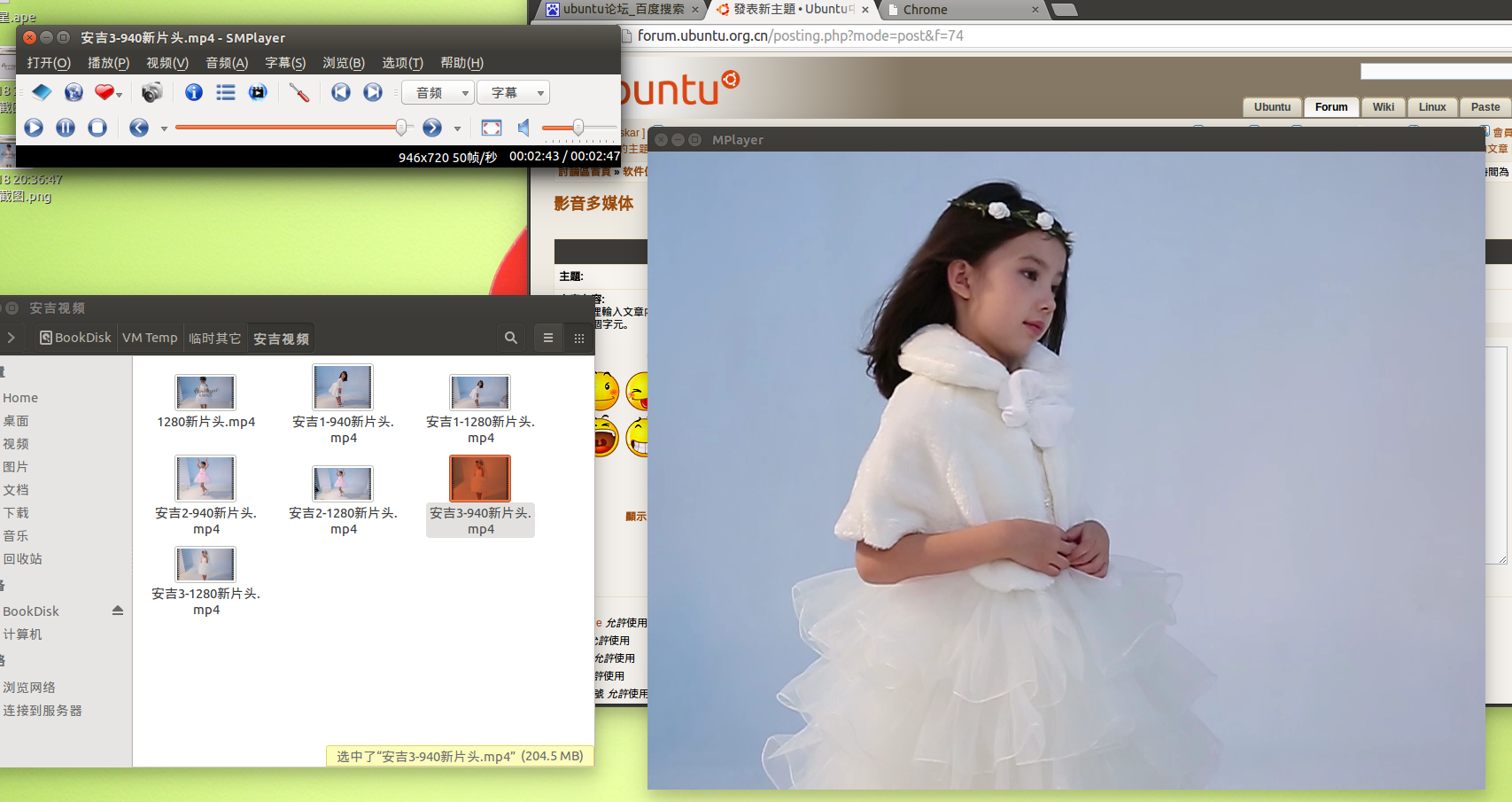The image size is (1512, 802).
Task: Go to next track in SMPlayer toolbar
Action: coord(373,92)
